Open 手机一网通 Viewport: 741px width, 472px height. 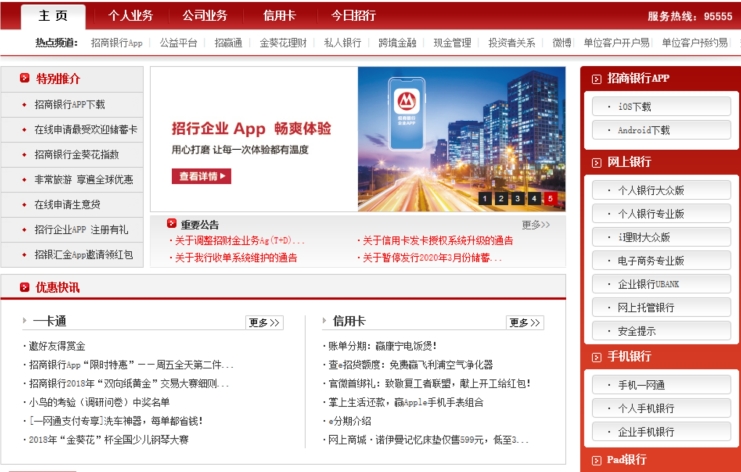click(x=661, y=385)
